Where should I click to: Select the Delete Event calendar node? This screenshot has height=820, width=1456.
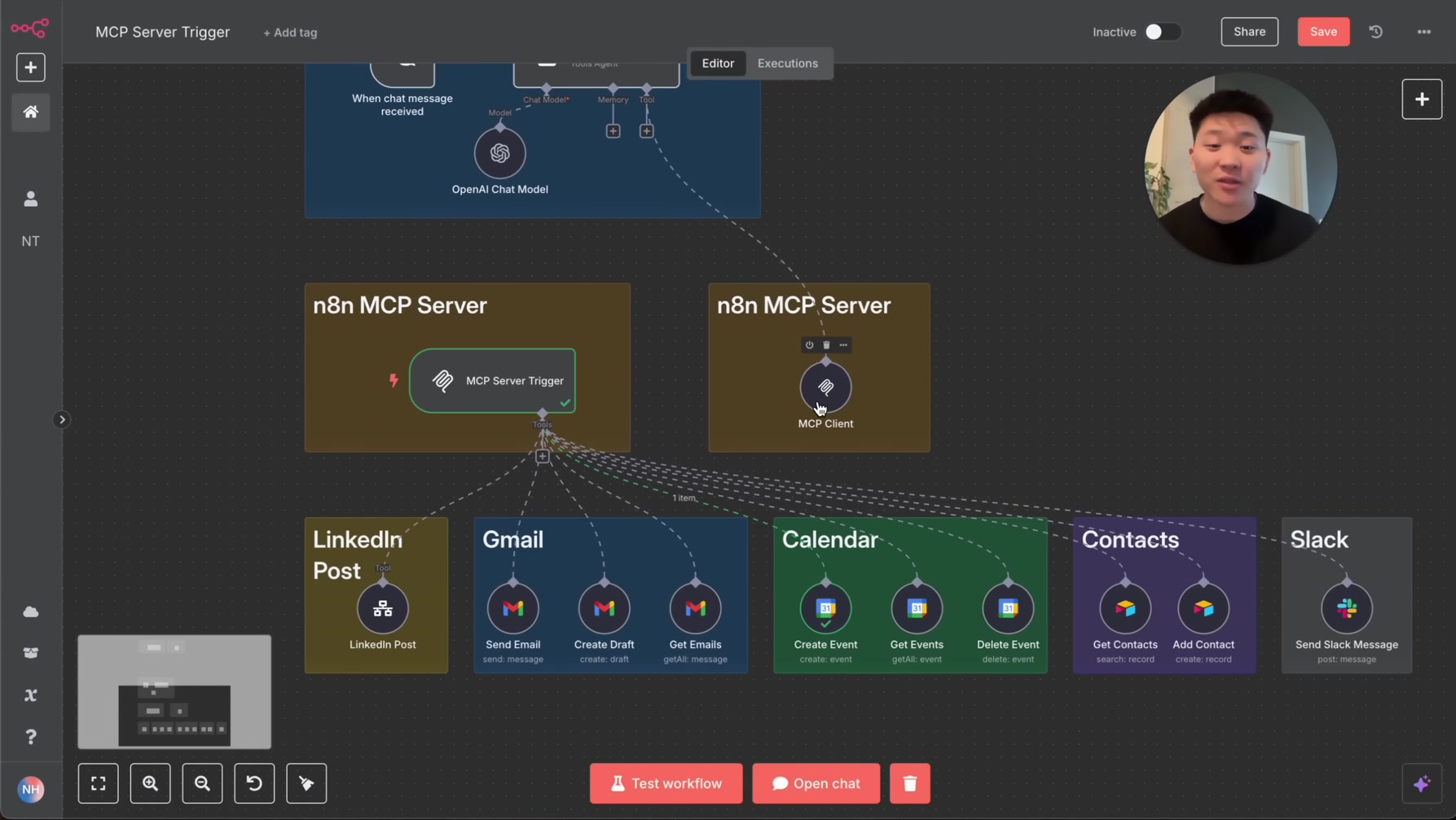(1008, 608)
